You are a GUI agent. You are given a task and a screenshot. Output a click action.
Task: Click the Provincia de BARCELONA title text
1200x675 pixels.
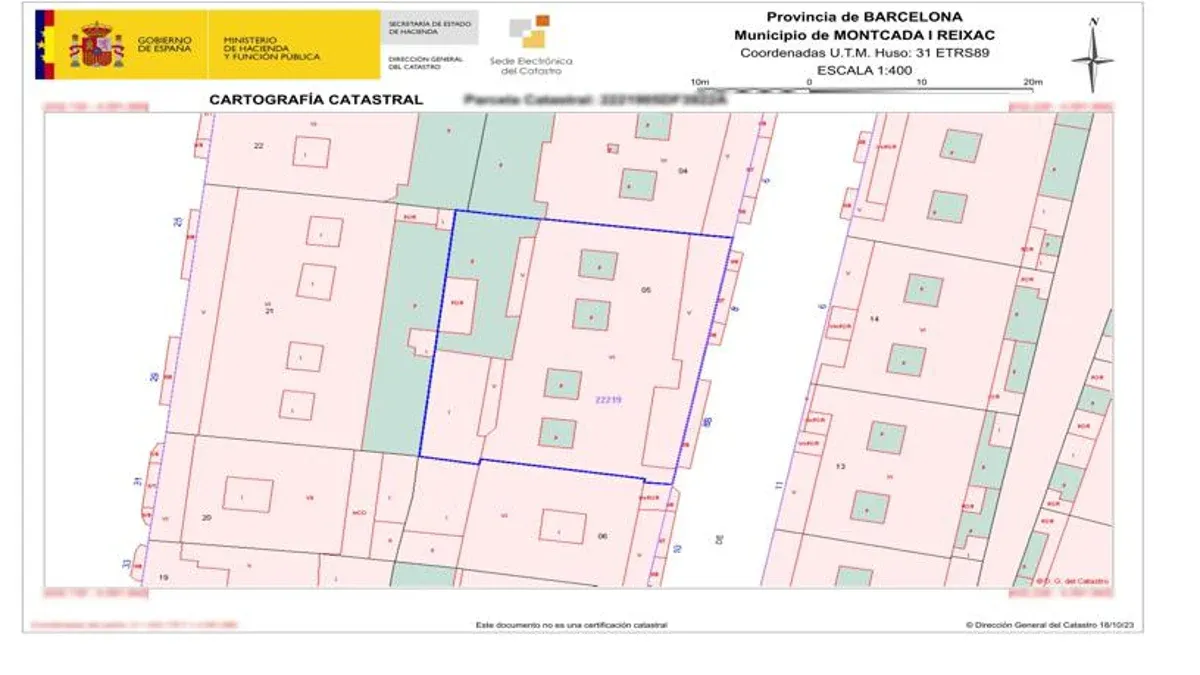pos(864,16)
